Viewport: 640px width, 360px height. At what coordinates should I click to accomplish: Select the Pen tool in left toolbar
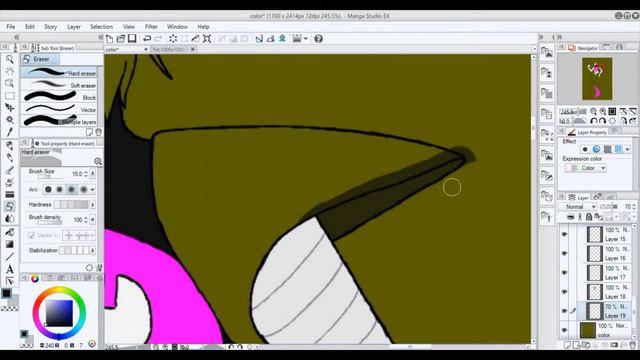click(x=9, y=145)
